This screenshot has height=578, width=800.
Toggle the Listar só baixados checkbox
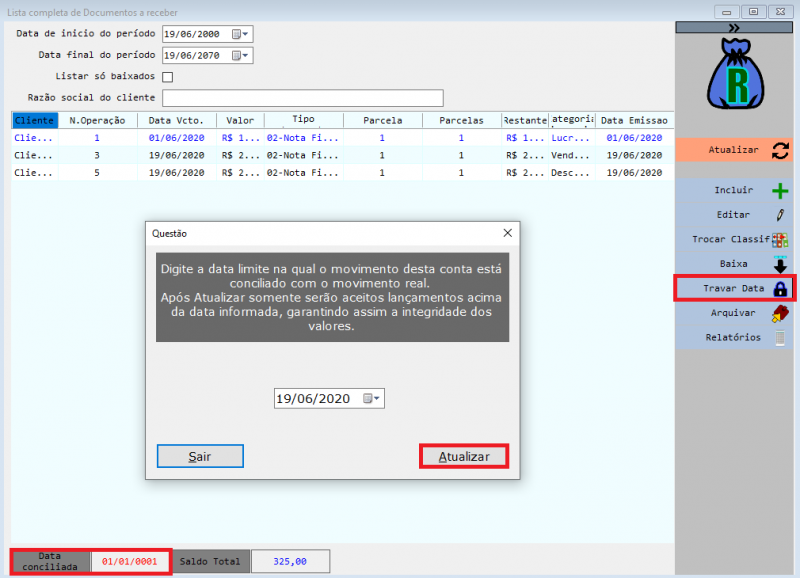[x=168, y=77]
